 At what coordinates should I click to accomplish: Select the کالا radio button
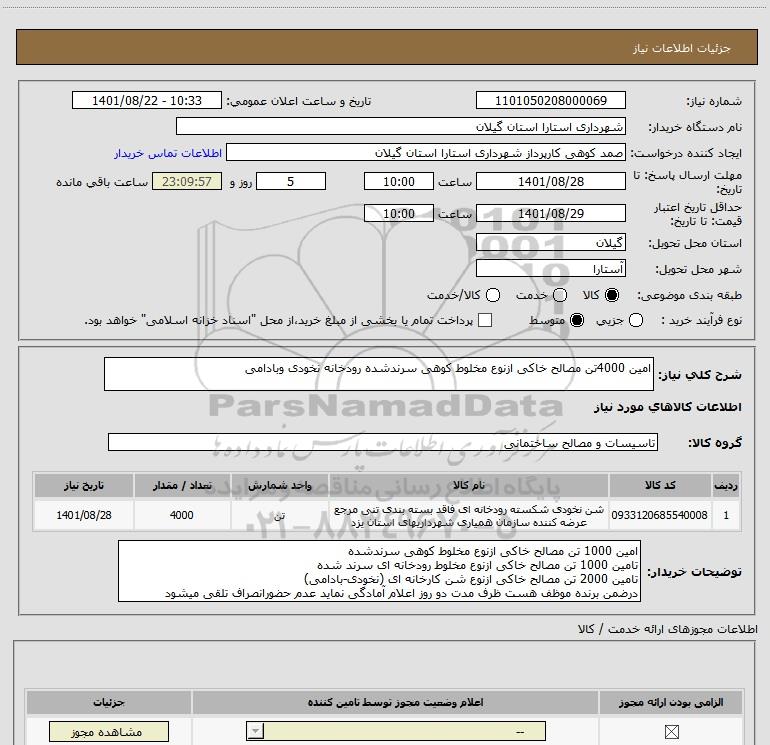coord(612,295)
